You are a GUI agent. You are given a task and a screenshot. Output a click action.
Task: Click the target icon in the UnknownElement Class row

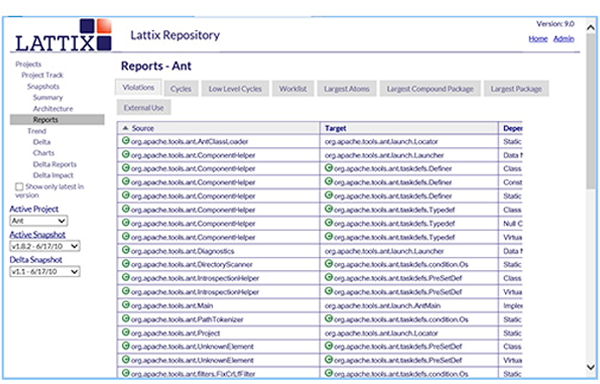coord(329,346)
